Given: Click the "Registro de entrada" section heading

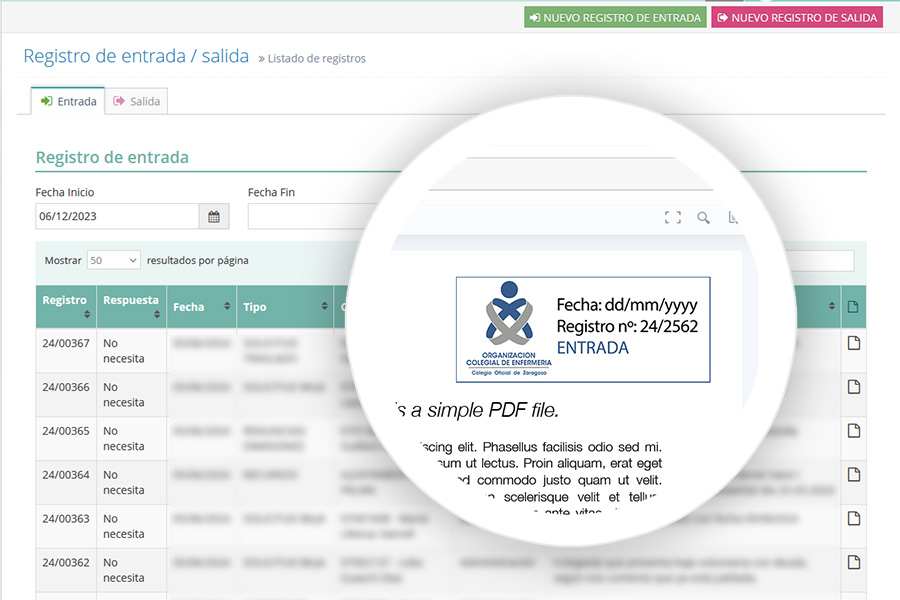Looking at the screenshot, I should click(112, 157).
